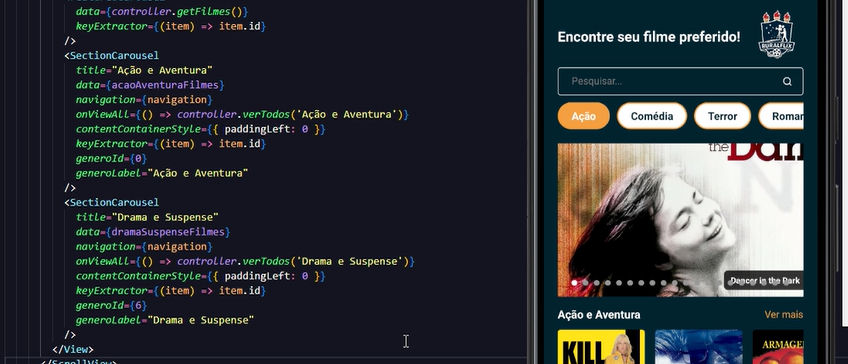Click the closing </View> tag line
The width and height of the screenshot is (848, 364).
click(73, 349)
